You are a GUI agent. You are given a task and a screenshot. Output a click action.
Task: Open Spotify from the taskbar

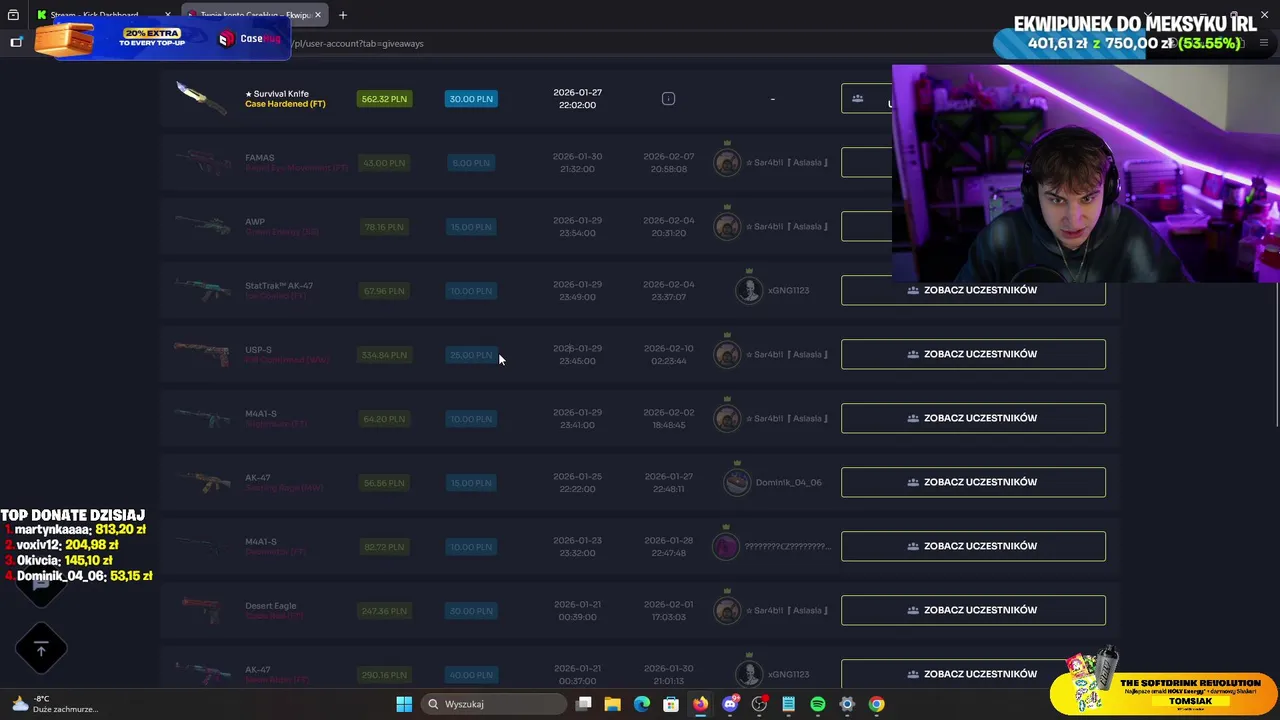tap(818, 704)
